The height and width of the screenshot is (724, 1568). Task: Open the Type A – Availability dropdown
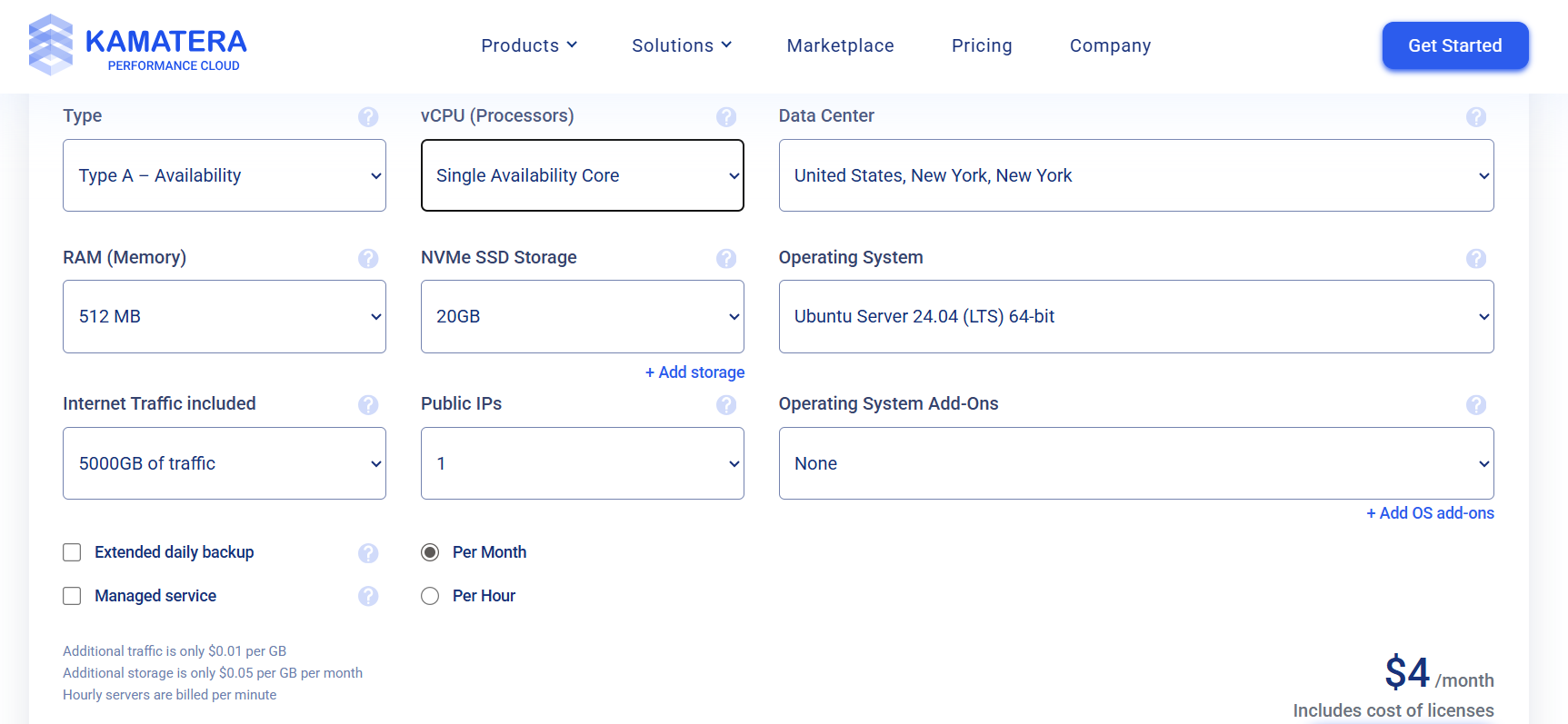pos(225,175)
